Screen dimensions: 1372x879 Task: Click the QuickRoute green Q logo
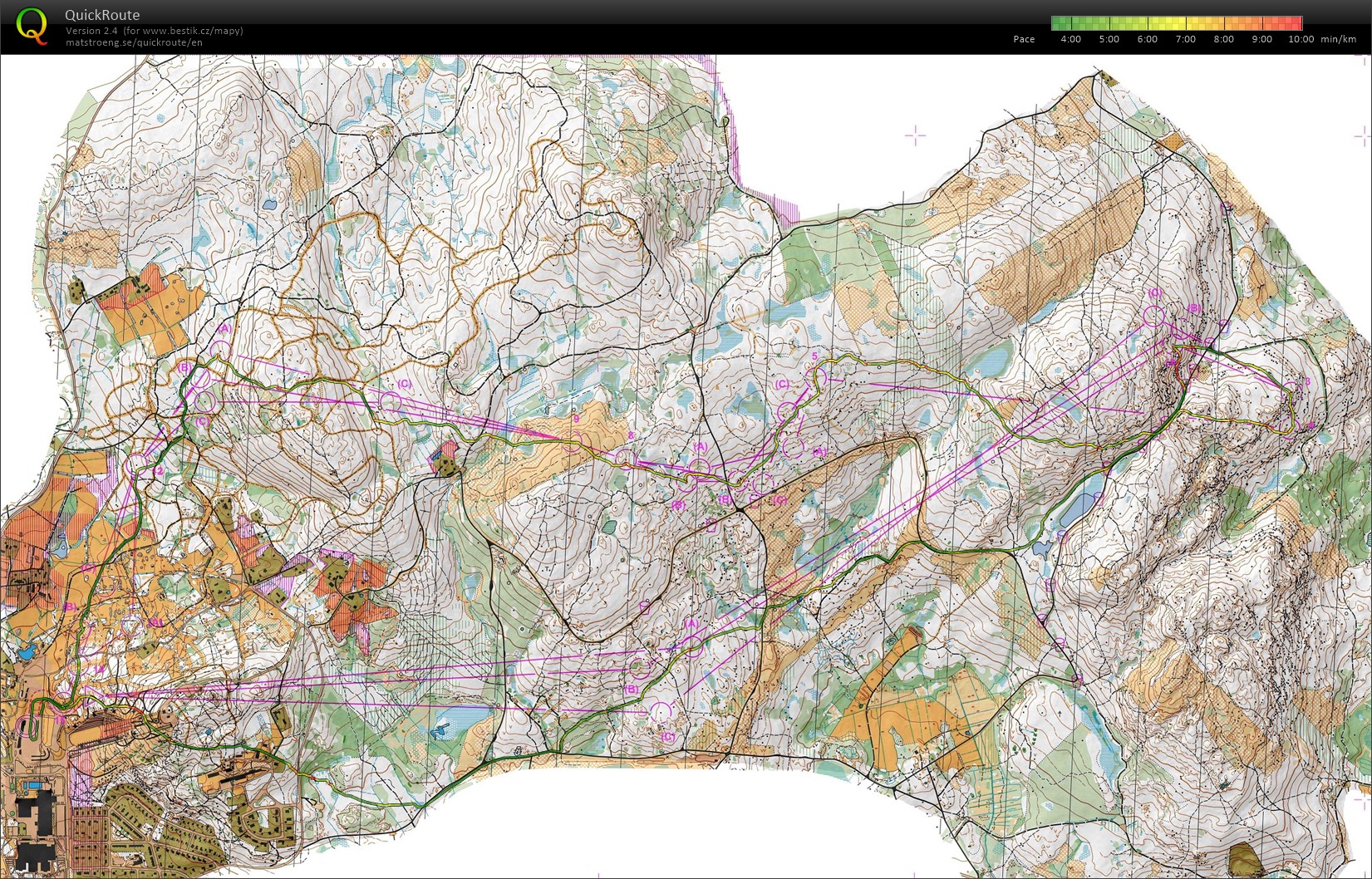(x=32, y=26)
